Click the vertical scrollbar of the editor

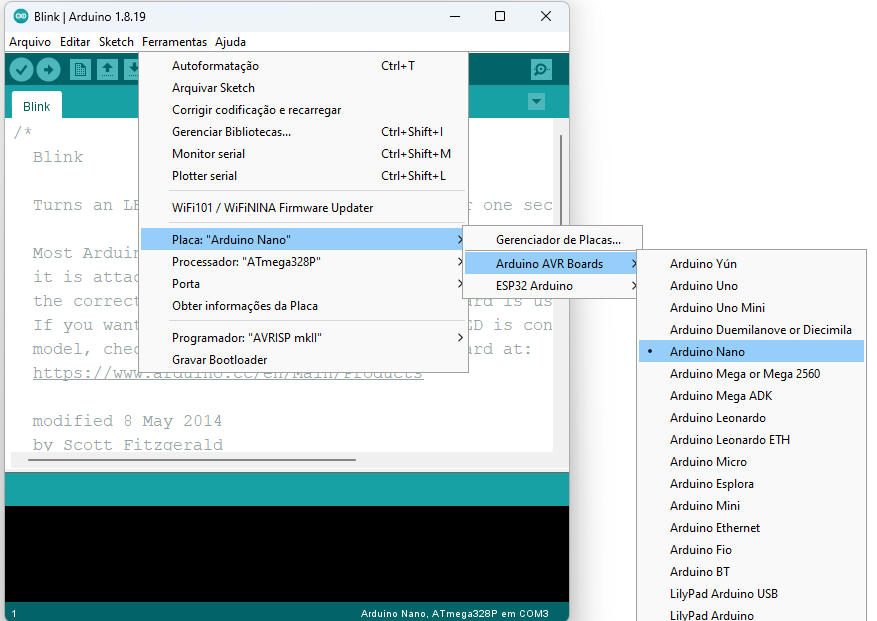coord(560,179)
